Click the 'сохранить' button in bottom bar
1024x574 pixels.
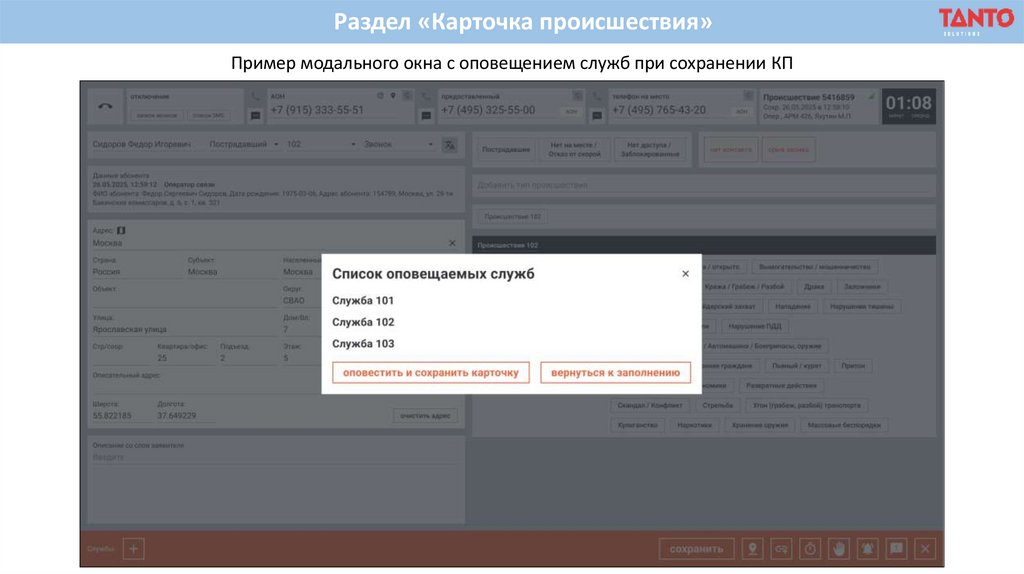pyautogui.click(x=696, y=549)
